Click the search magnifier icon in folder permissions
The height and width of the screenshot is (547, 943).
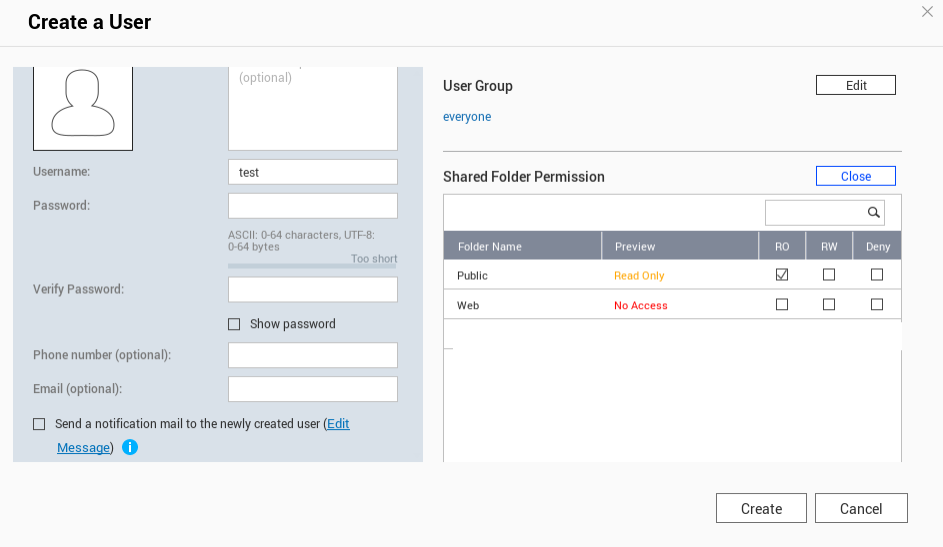[873, 212]
